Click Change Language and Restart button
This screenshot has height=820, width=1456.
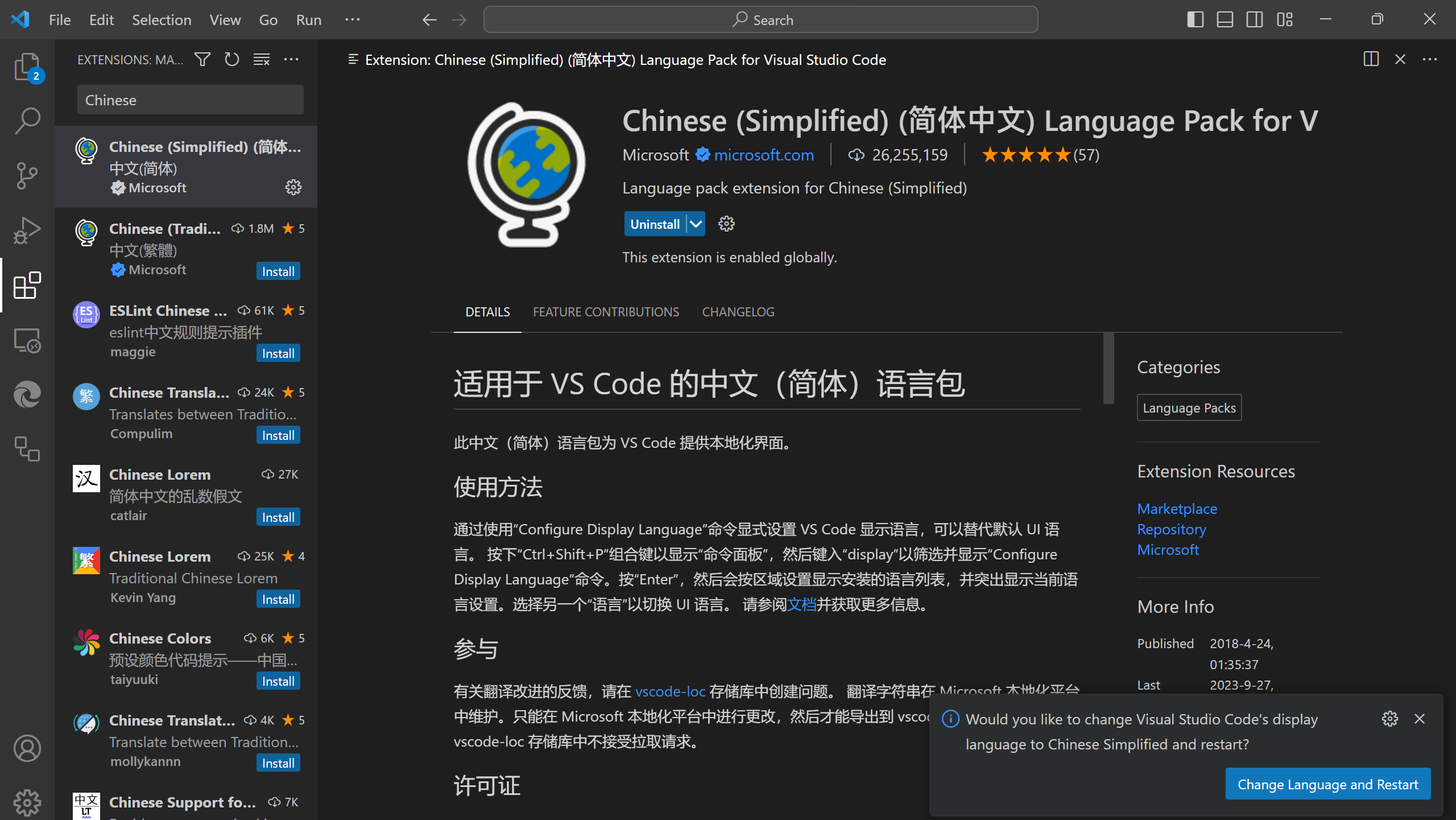click(1327, 784)
